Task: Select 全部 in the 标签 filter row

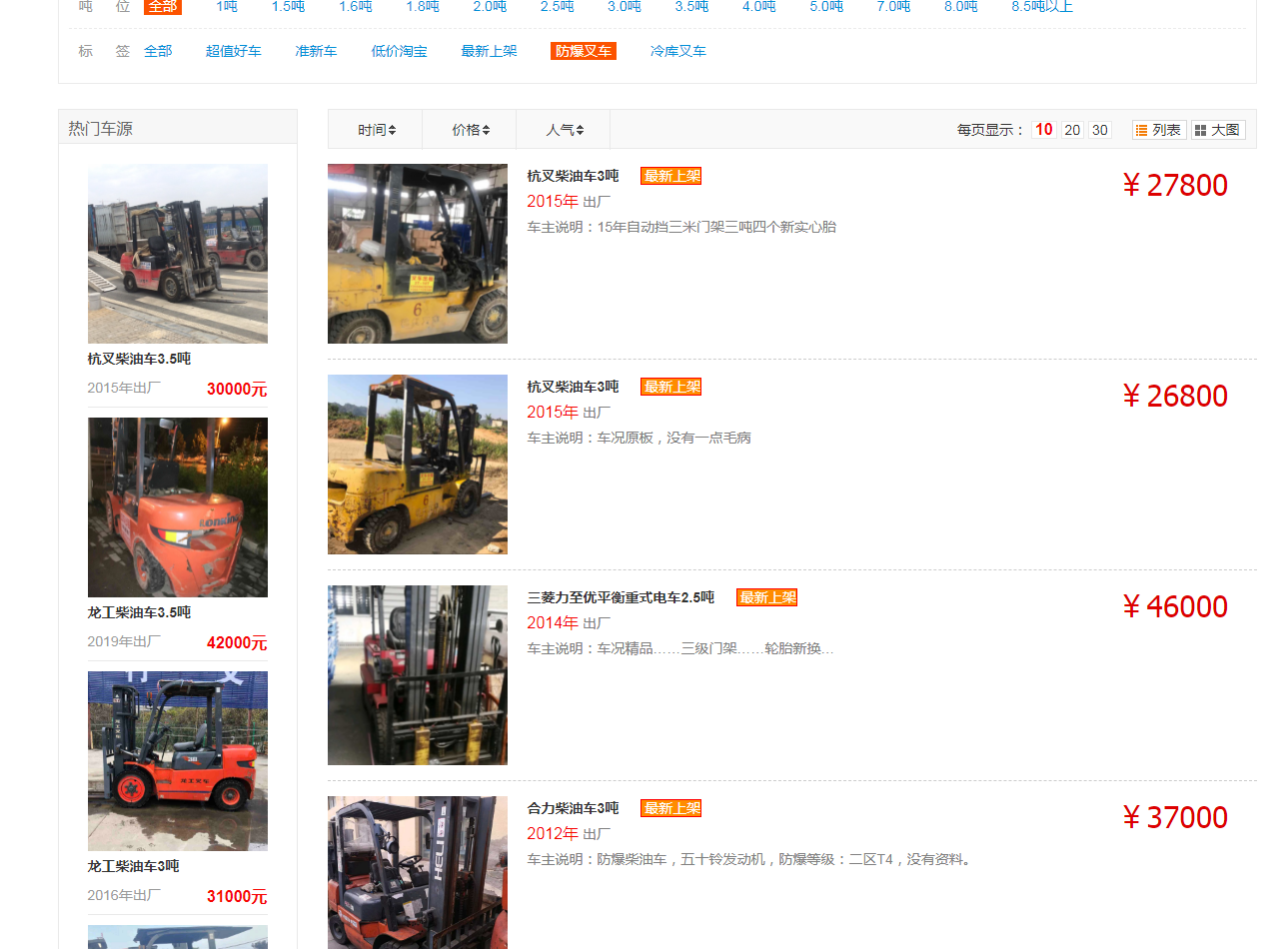Action: pos(158,51)
